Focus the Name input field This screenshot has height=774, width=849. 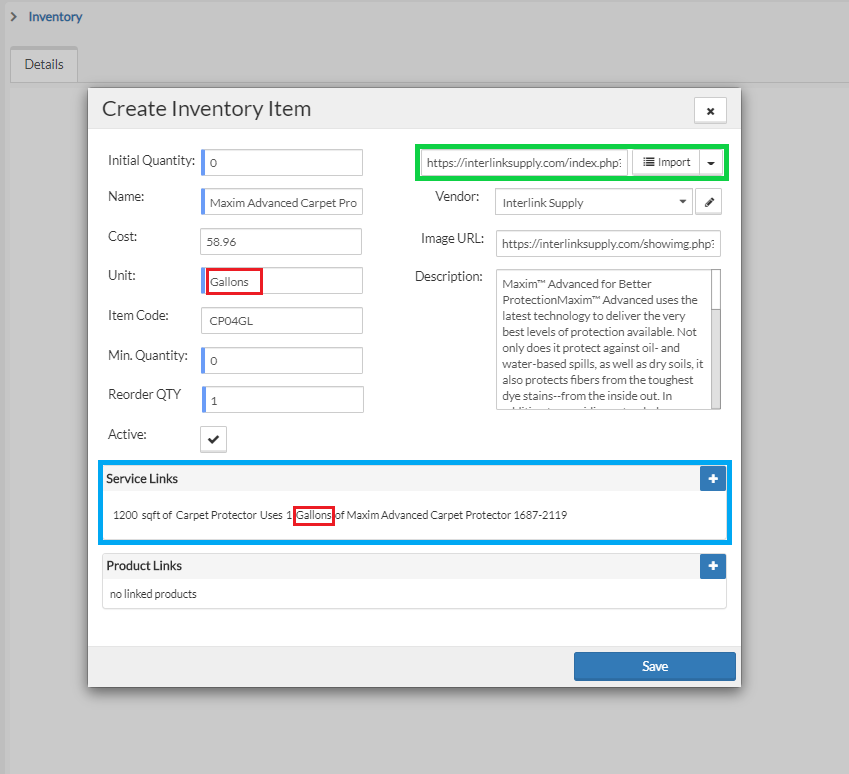tap(283, 202)
